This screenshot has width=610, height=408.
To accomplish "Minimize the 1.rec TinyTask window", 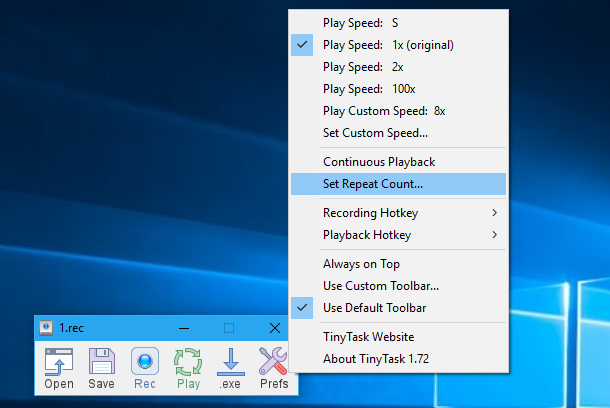I will 184,328.
